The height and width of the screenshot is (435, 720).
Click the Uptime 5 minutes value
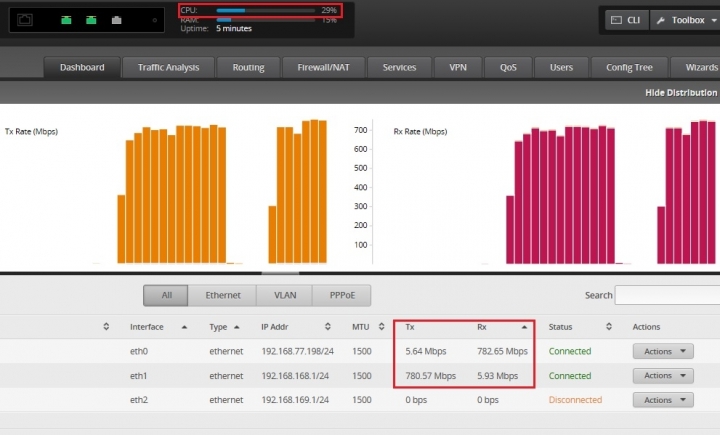(x=234, y=28)
